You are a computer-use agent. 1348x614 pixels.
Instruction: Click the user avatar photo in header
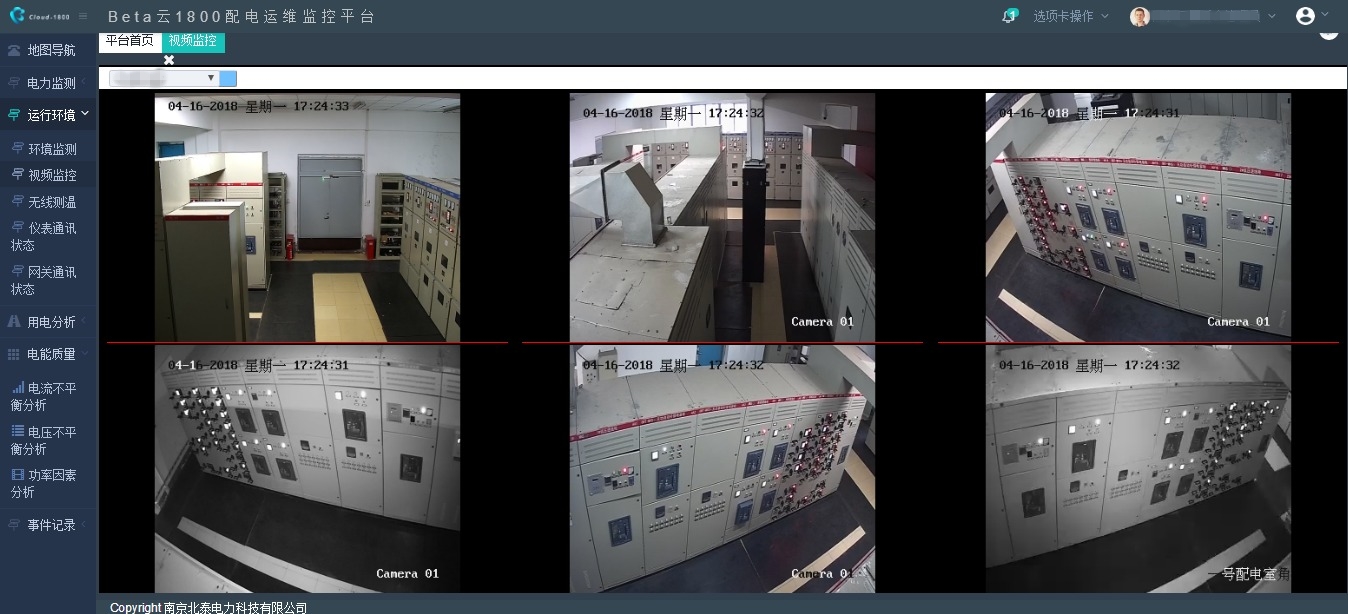[x=1140, y=17]
